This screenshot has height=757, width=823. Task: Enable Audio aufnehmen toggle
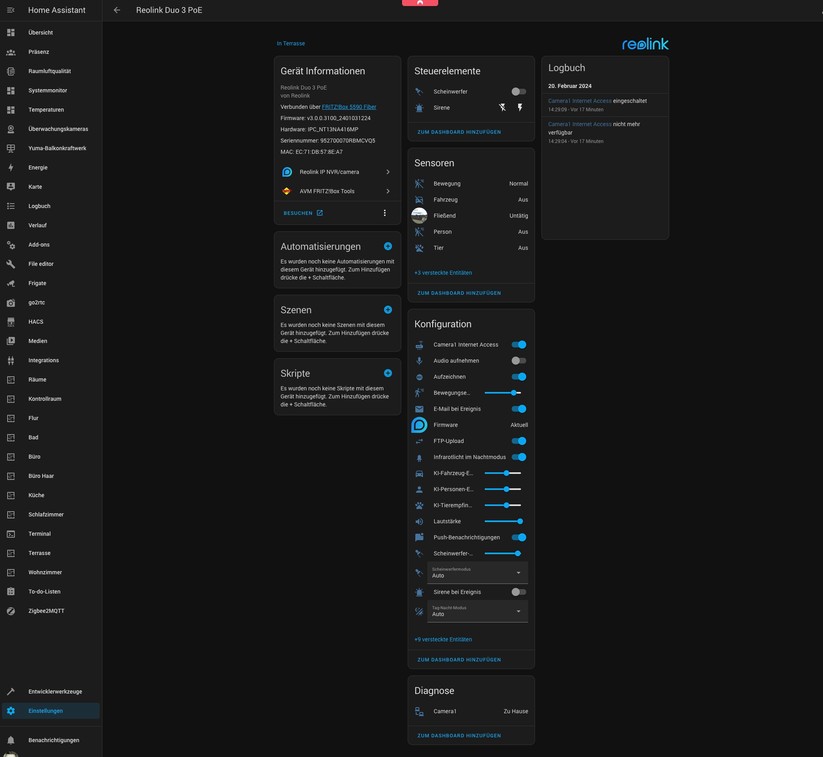coord(518,360)
